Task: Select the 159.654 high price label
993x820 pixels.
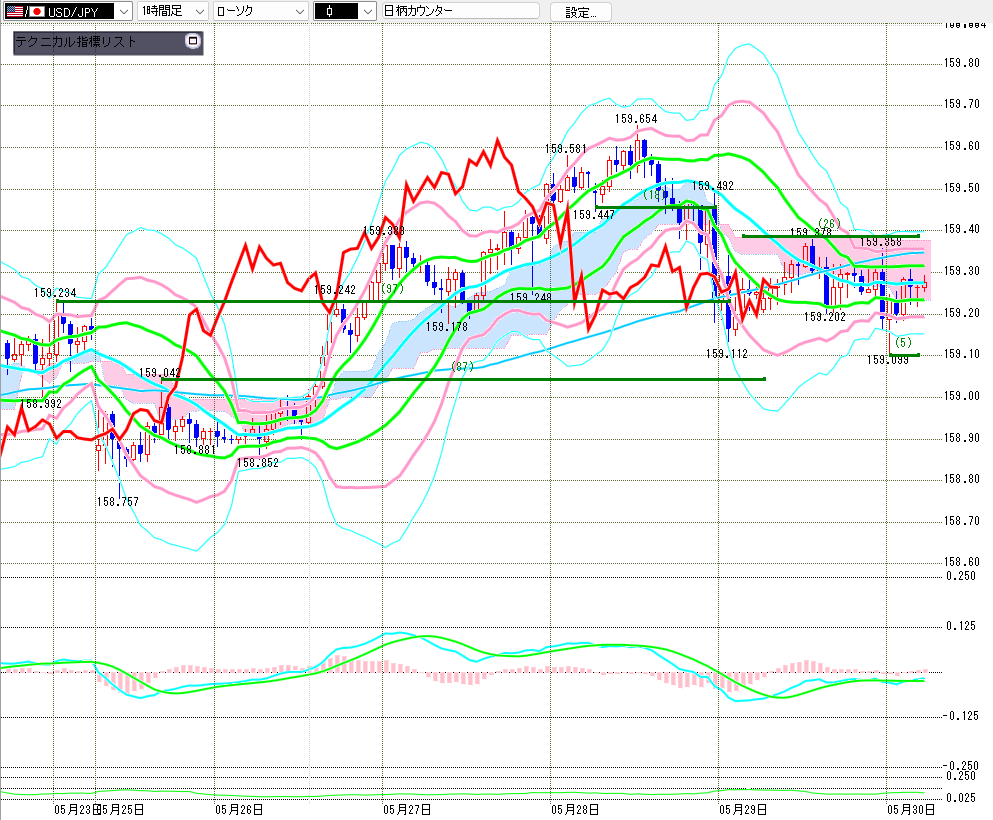Action: [x=636, y=118]
